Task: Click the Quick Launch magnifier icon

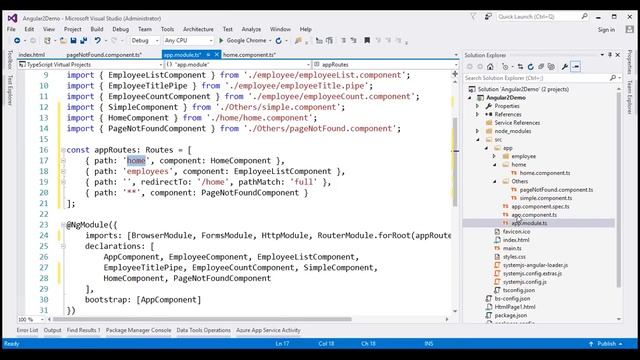Action: tap(584, 16)
